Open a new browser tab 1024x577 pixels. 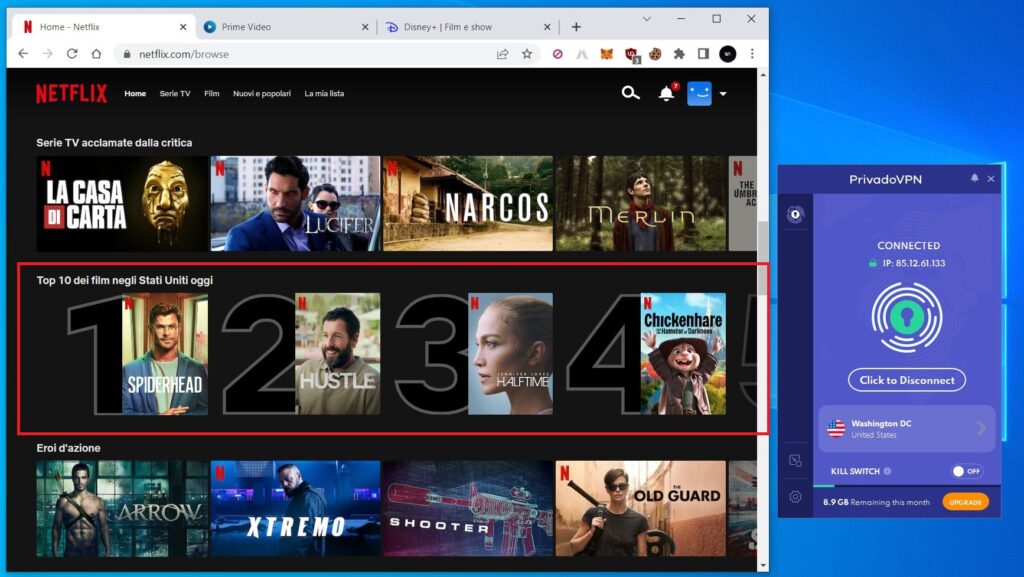tap(576, 27)
